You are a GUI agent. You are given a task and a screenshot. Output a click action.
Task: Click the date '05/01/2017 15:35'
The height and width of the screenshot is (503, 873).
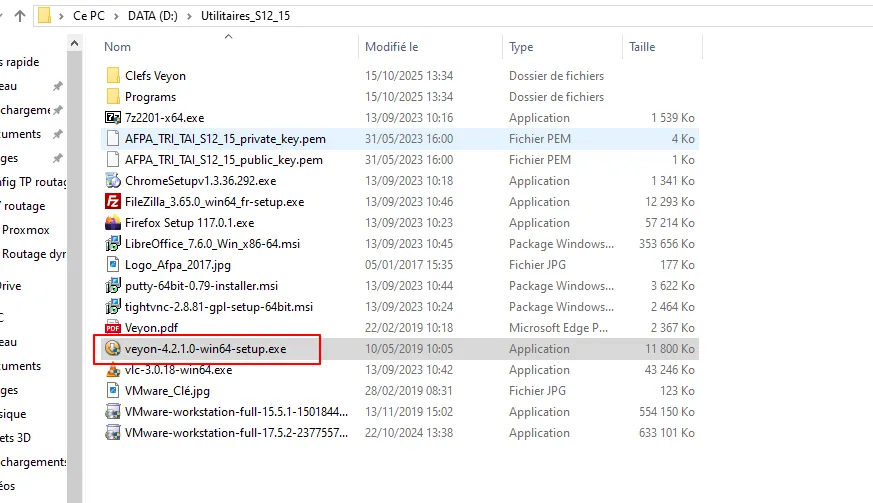point(409,265)
